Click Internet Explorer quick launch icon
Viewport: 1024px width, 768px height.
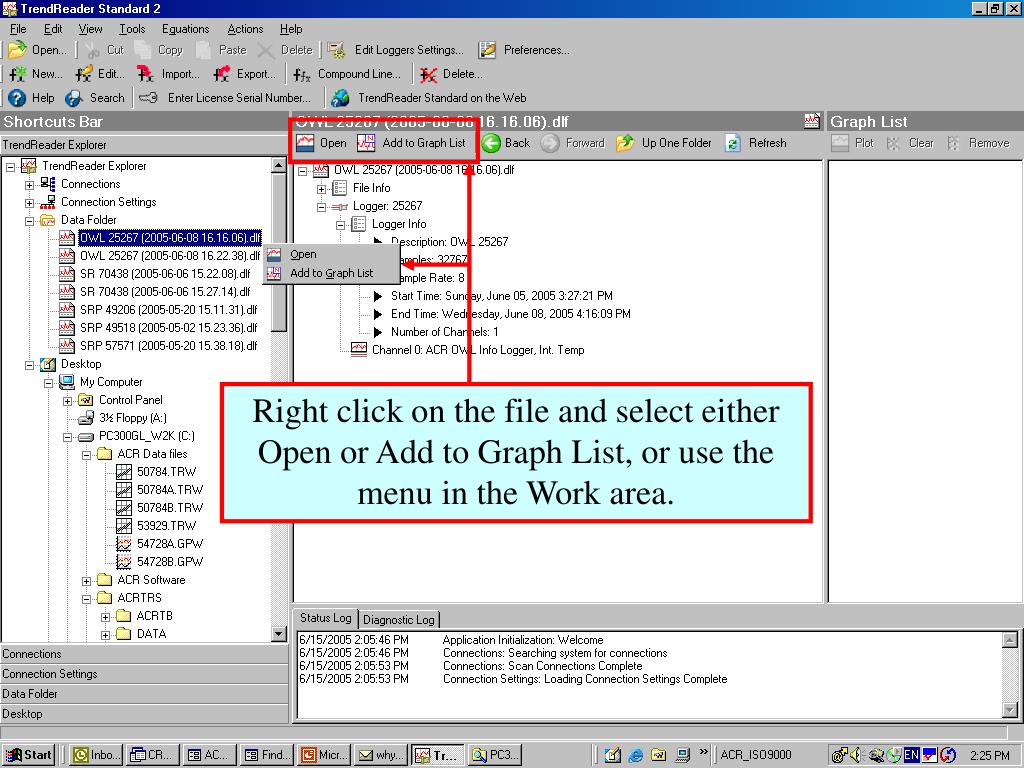[x=635, y=756]
